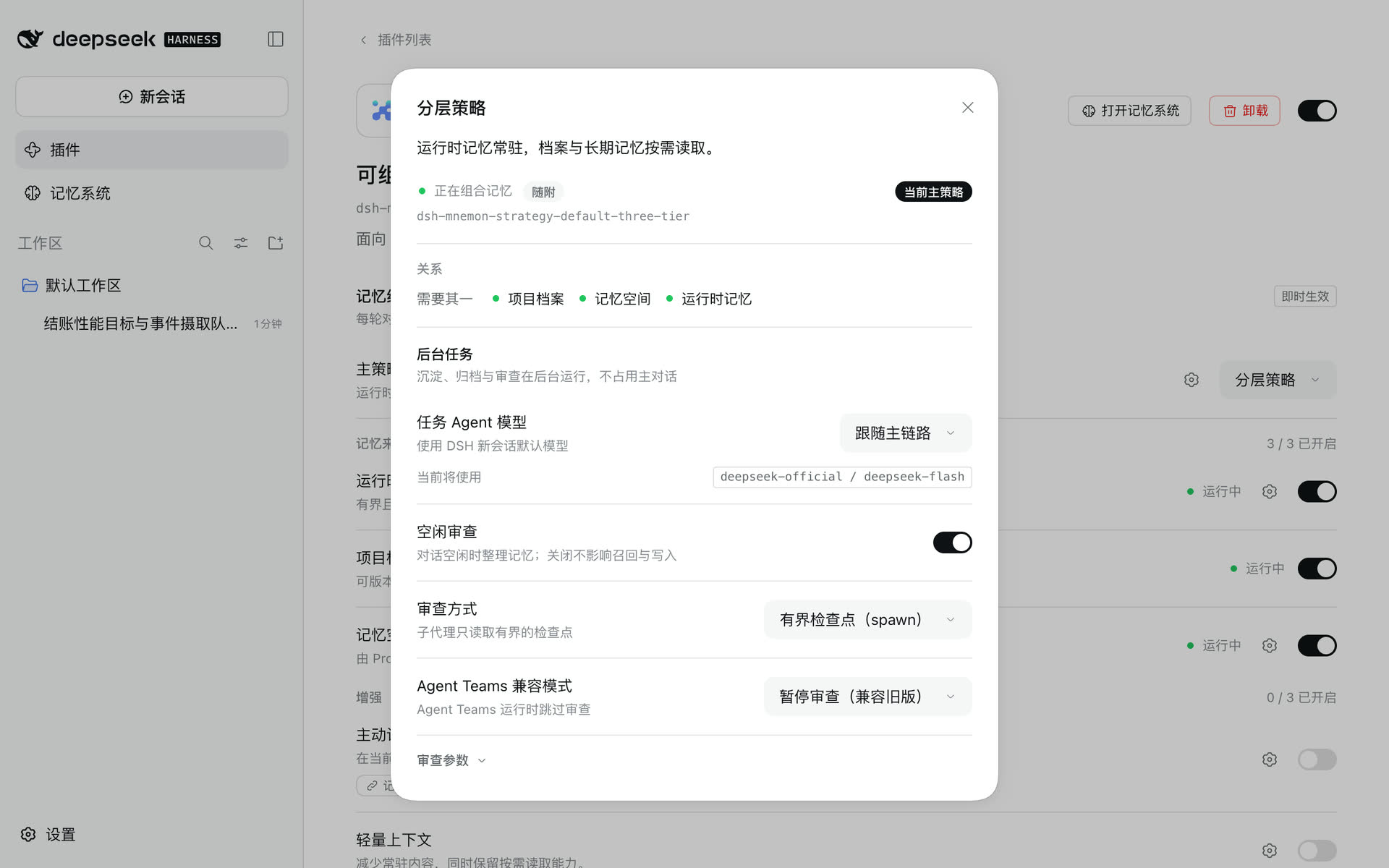Open the 分层策略 main strategy dropdown
Viewport: 1389px width, 868px height.
pyautogui.click(x=1278, y=380)
